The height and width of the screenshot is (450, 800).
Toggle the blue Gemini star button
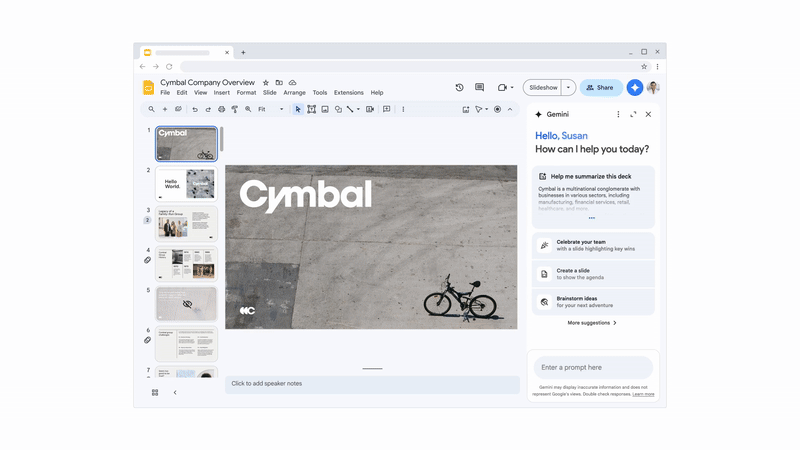[635, 88]
